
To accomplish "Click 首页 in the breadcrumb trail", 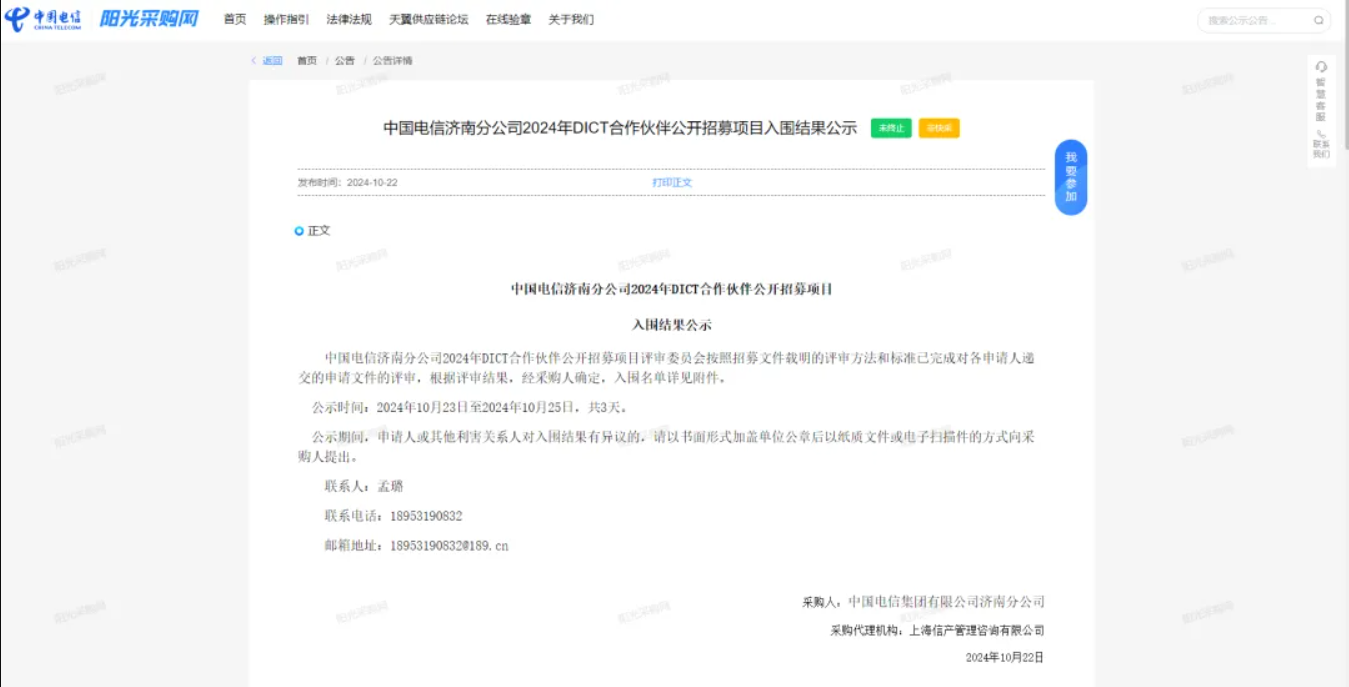I will pos(307,61).
